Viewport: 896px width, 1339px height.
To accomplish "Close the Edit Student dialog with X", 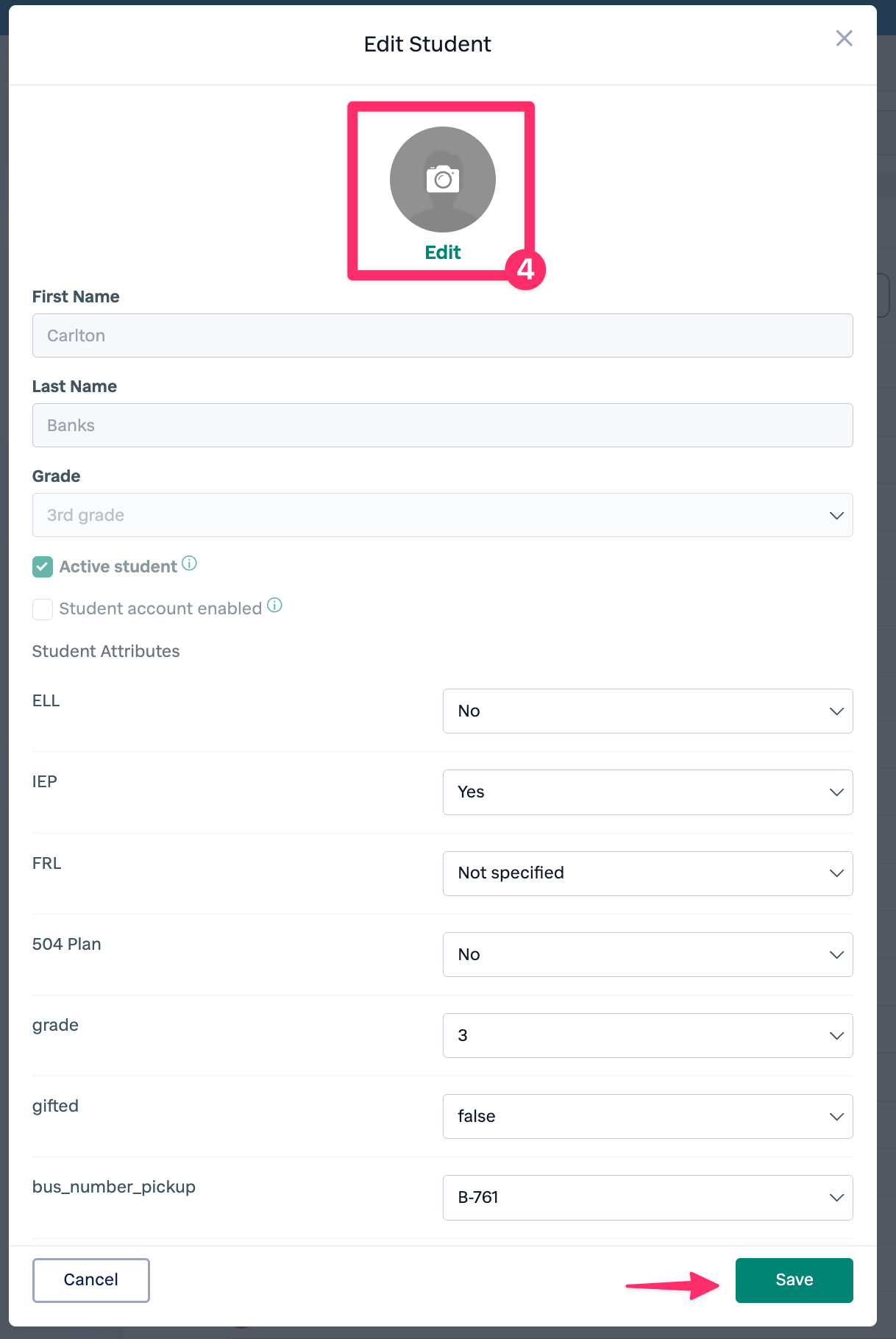I will 844,38.
